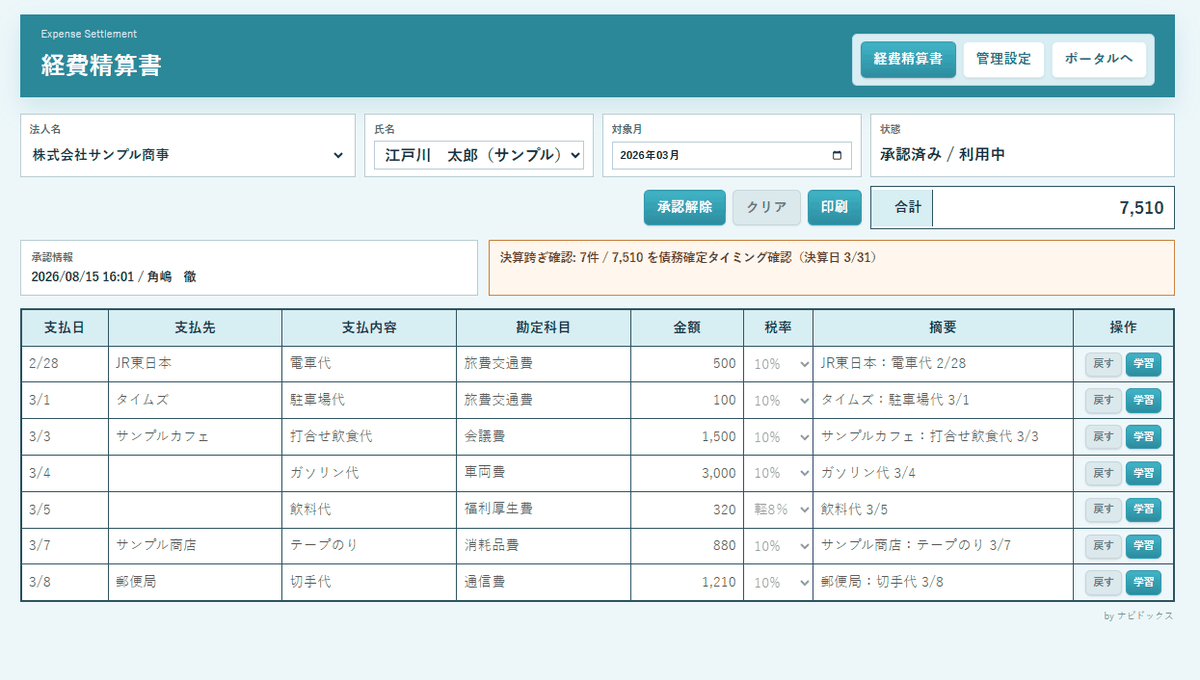Click 戻す in the JR東日本 row
The height and width of the screenshot is (680, 1200).
1104,364
